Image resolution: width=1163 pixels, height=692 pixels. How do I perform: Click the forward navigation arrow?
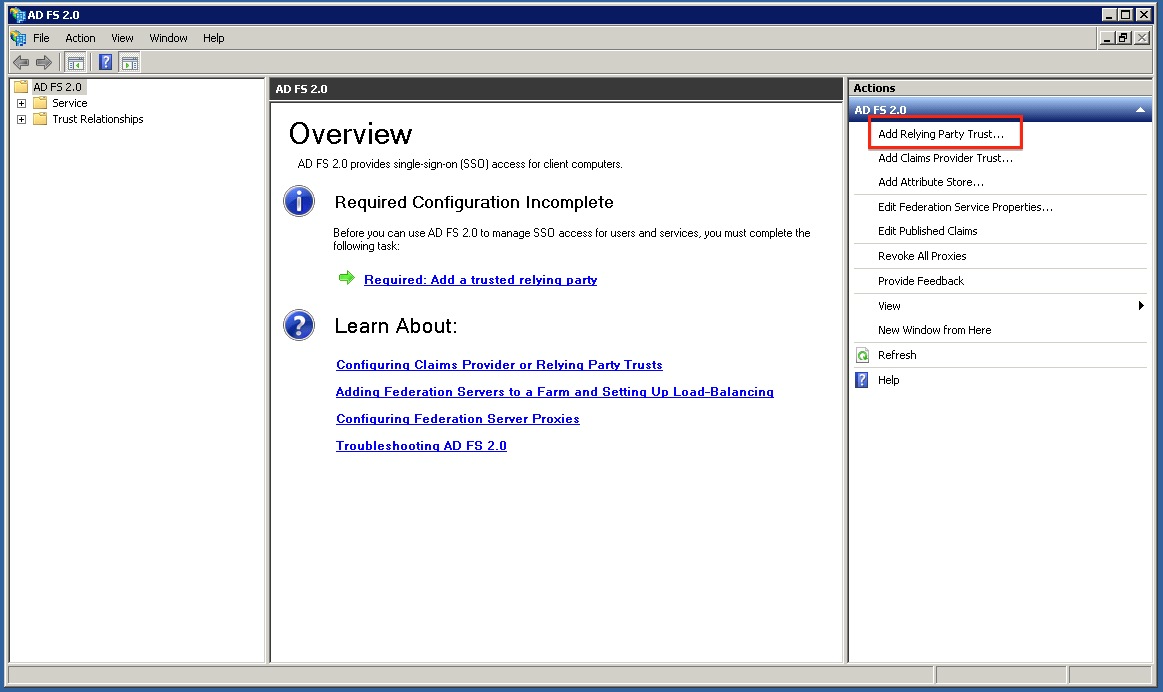point(43,61)
